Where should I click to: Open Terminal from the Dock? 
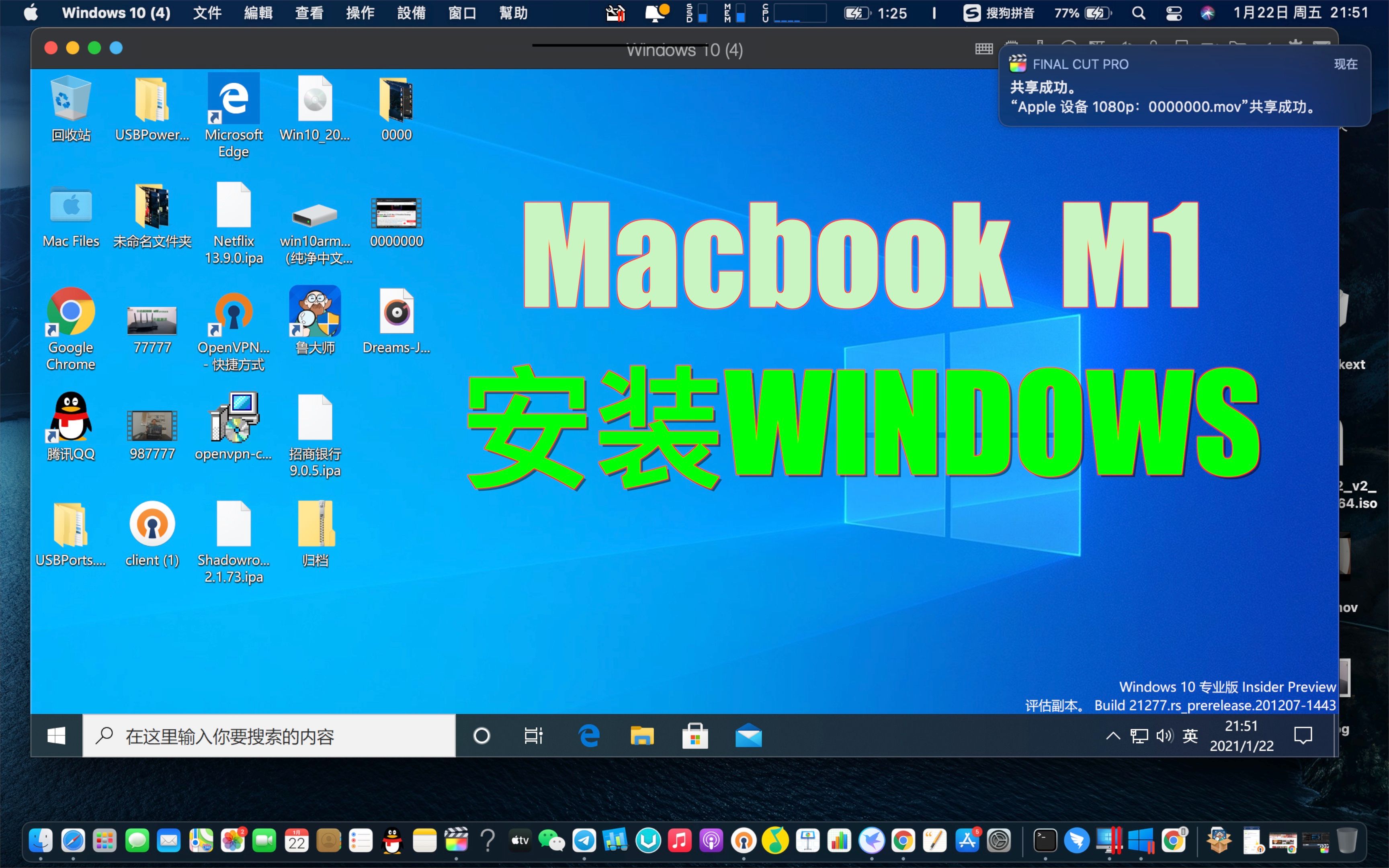(1045, 841)
